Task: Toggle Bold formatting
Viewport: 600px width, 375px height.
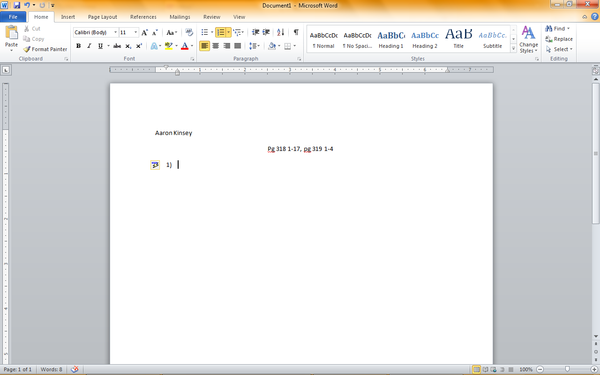Action: (x=78, y=46)
